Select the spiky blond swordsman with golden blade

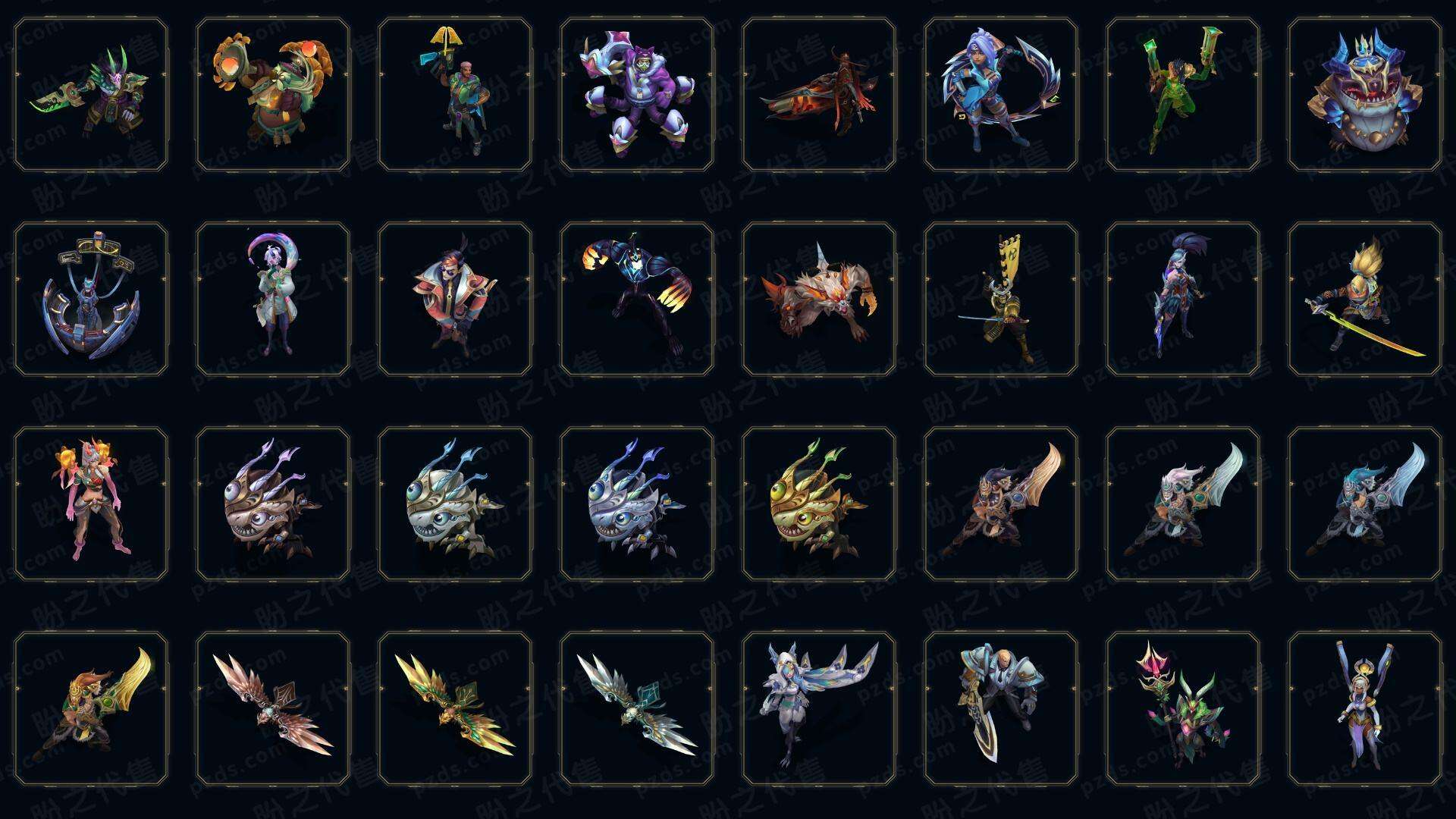1364,299
